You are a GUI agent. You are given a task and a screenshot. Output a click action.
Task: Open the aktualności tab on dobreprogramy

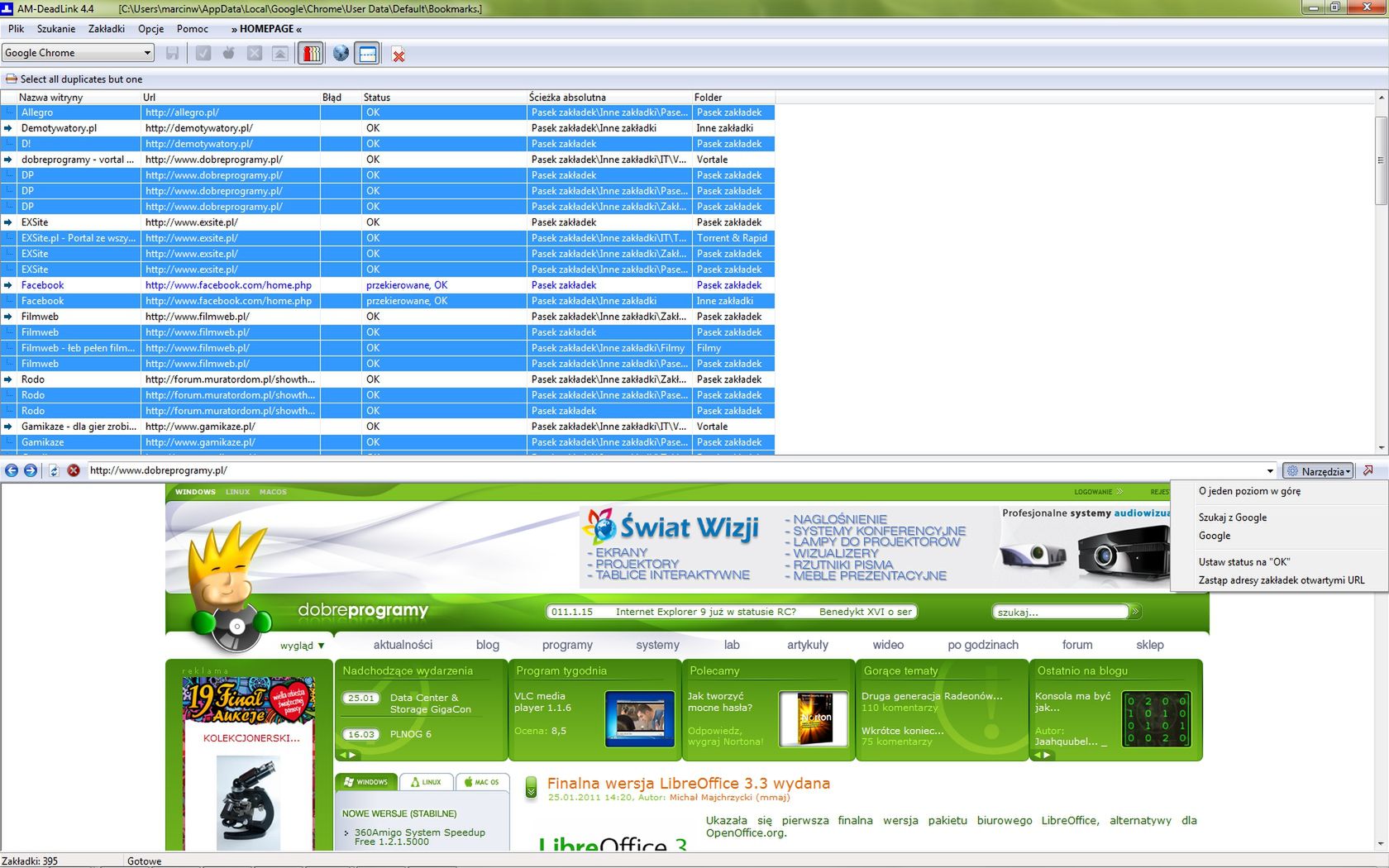click(403, 645)
